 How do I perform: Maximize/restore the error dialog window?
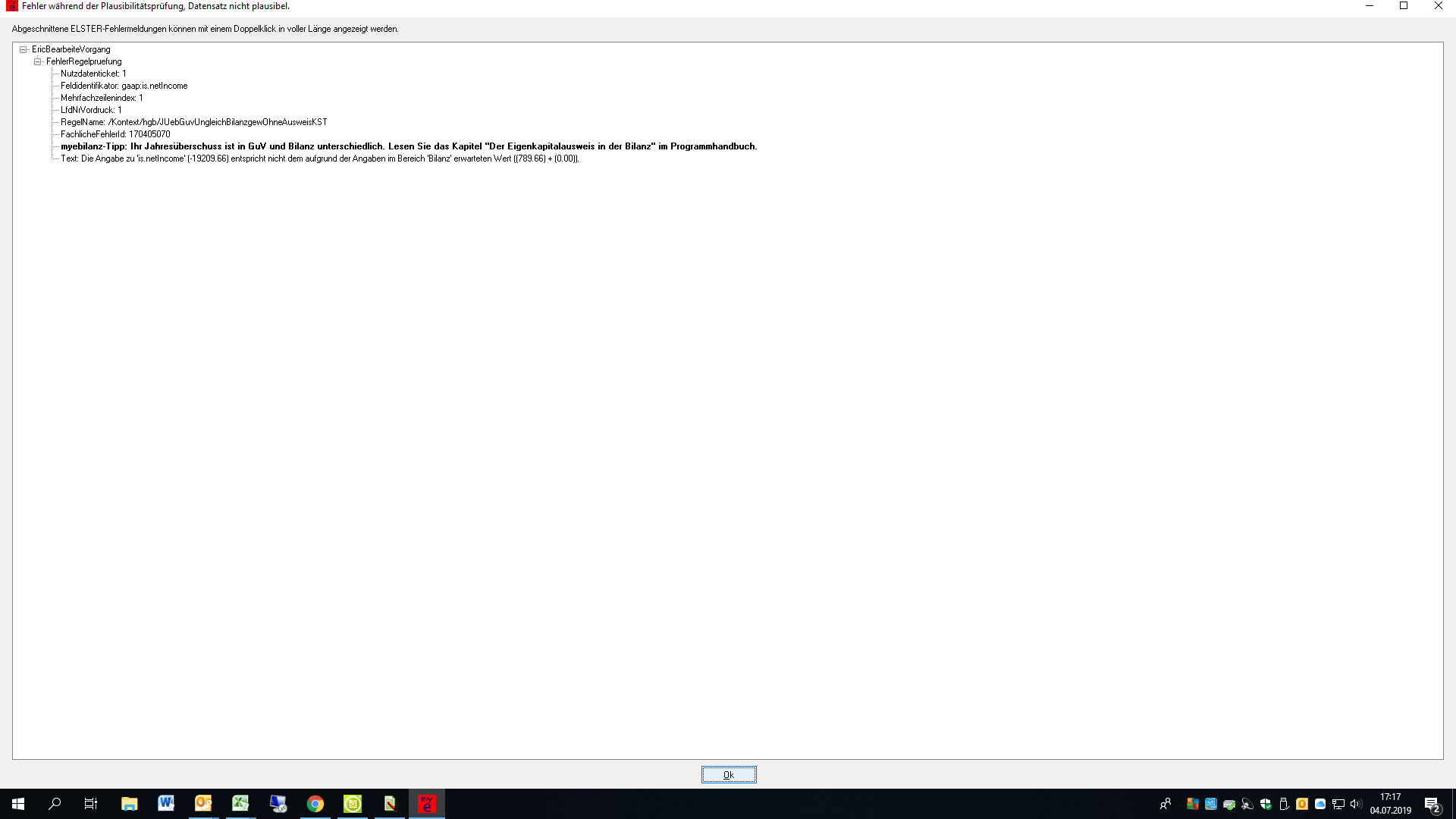[x=1404, y=6]
